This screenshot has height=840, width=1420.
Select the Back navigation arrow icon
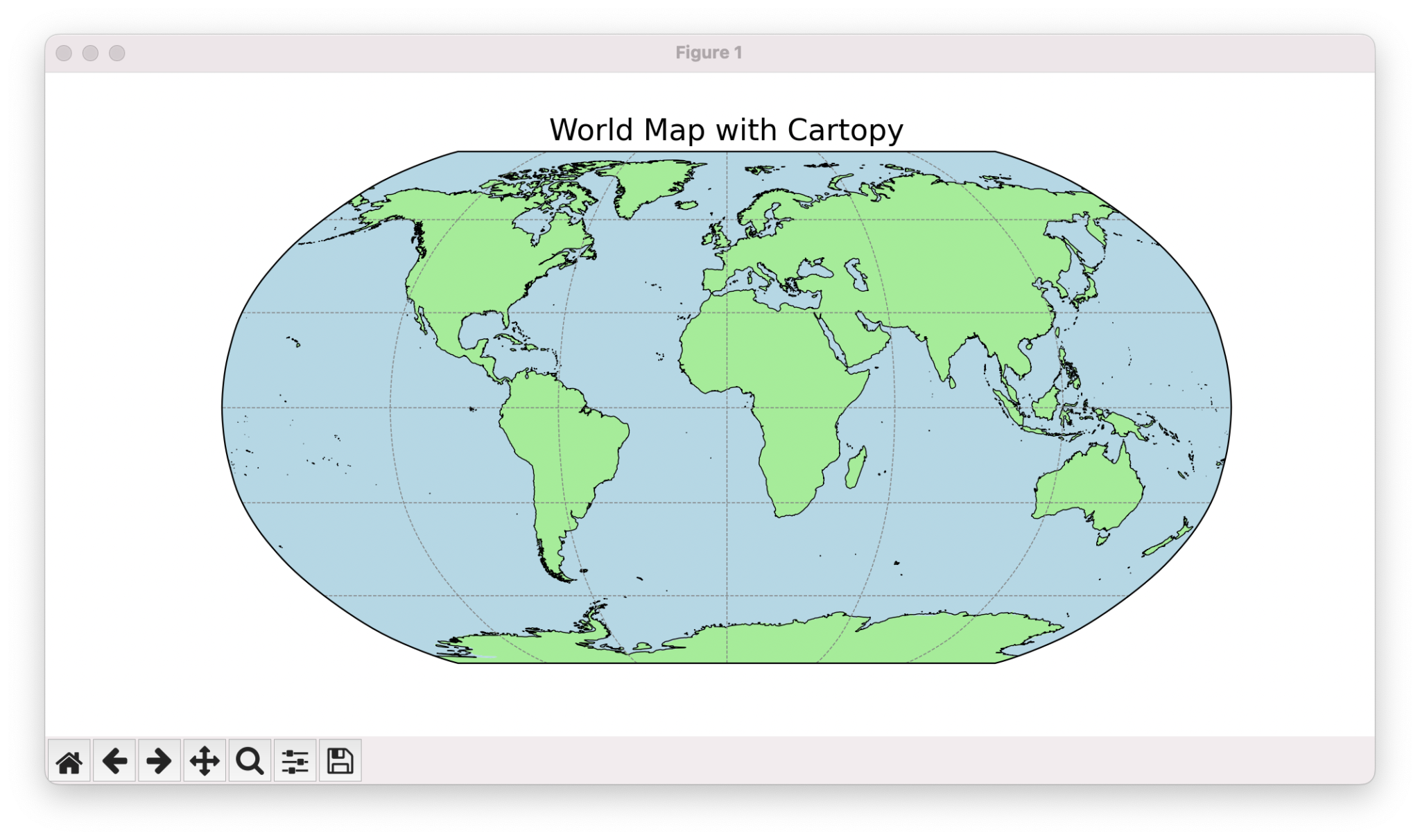point(115,760)
